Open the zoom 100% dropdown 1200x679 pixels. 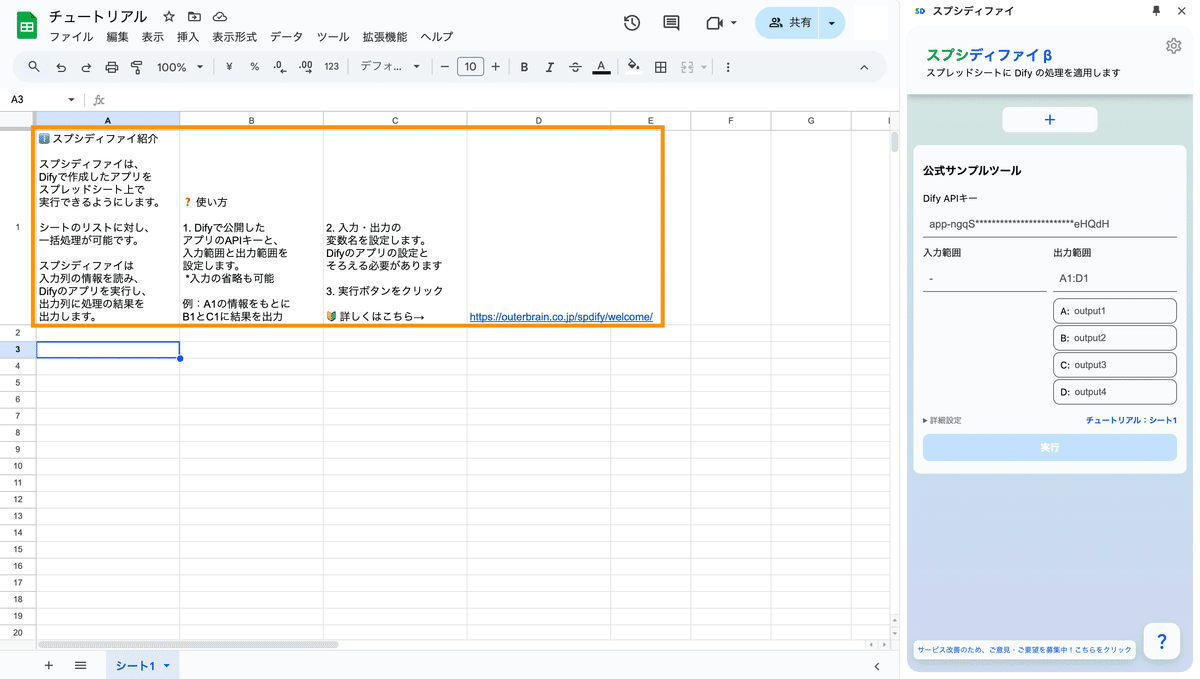[179, 67]
